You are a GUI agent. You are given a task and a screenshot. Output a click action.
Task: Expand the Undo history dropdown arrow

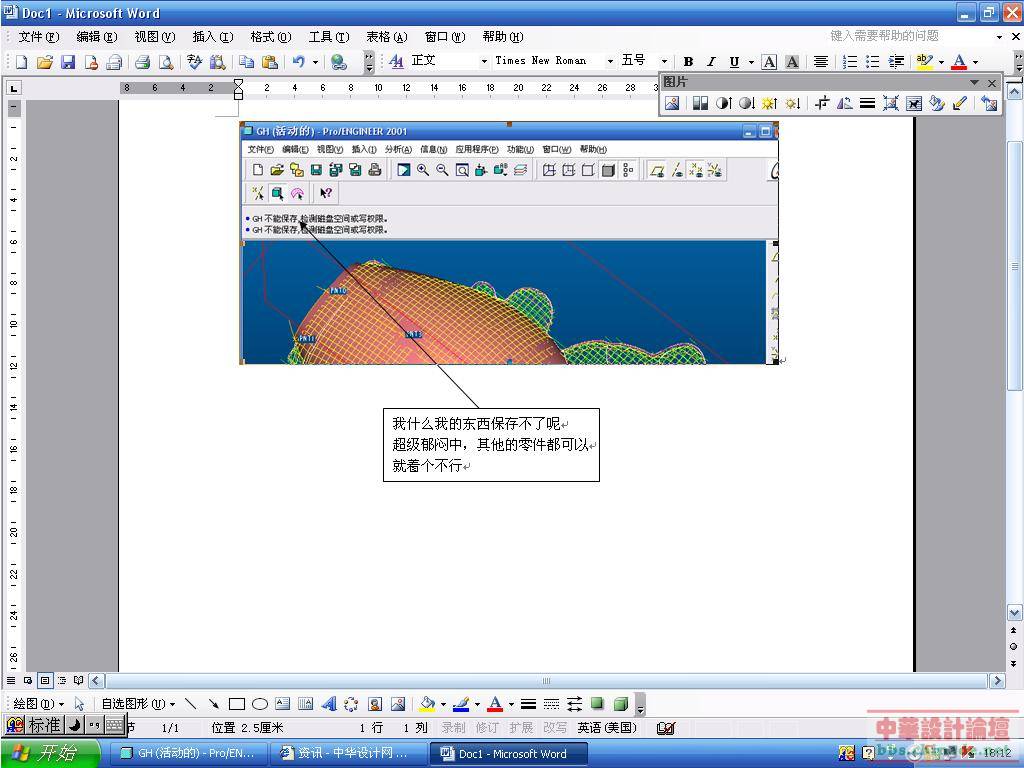click(315, 62)
